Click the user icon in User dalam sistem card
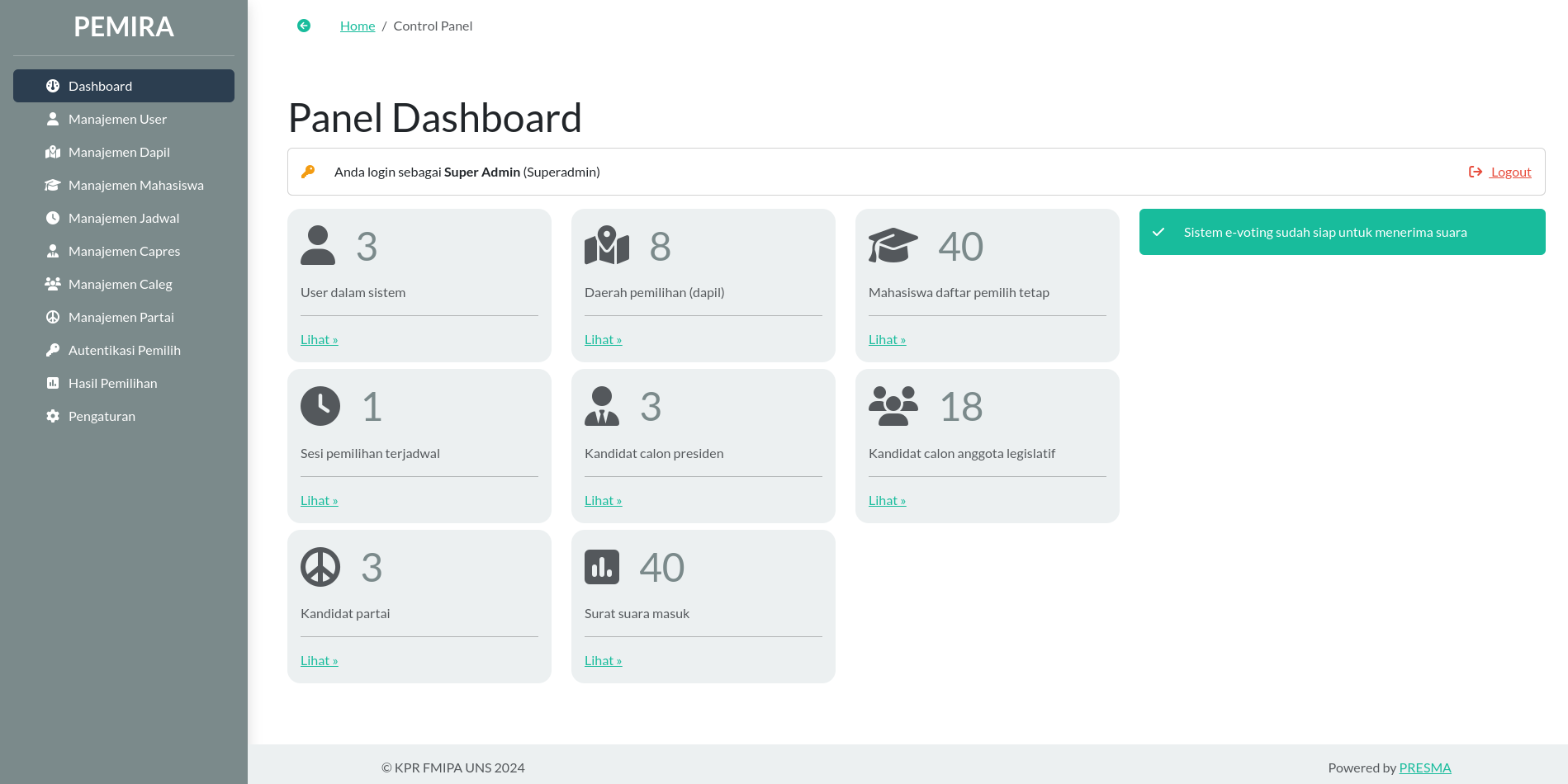Viewport: 1568px width, 784px height. [x=318, y=246]
